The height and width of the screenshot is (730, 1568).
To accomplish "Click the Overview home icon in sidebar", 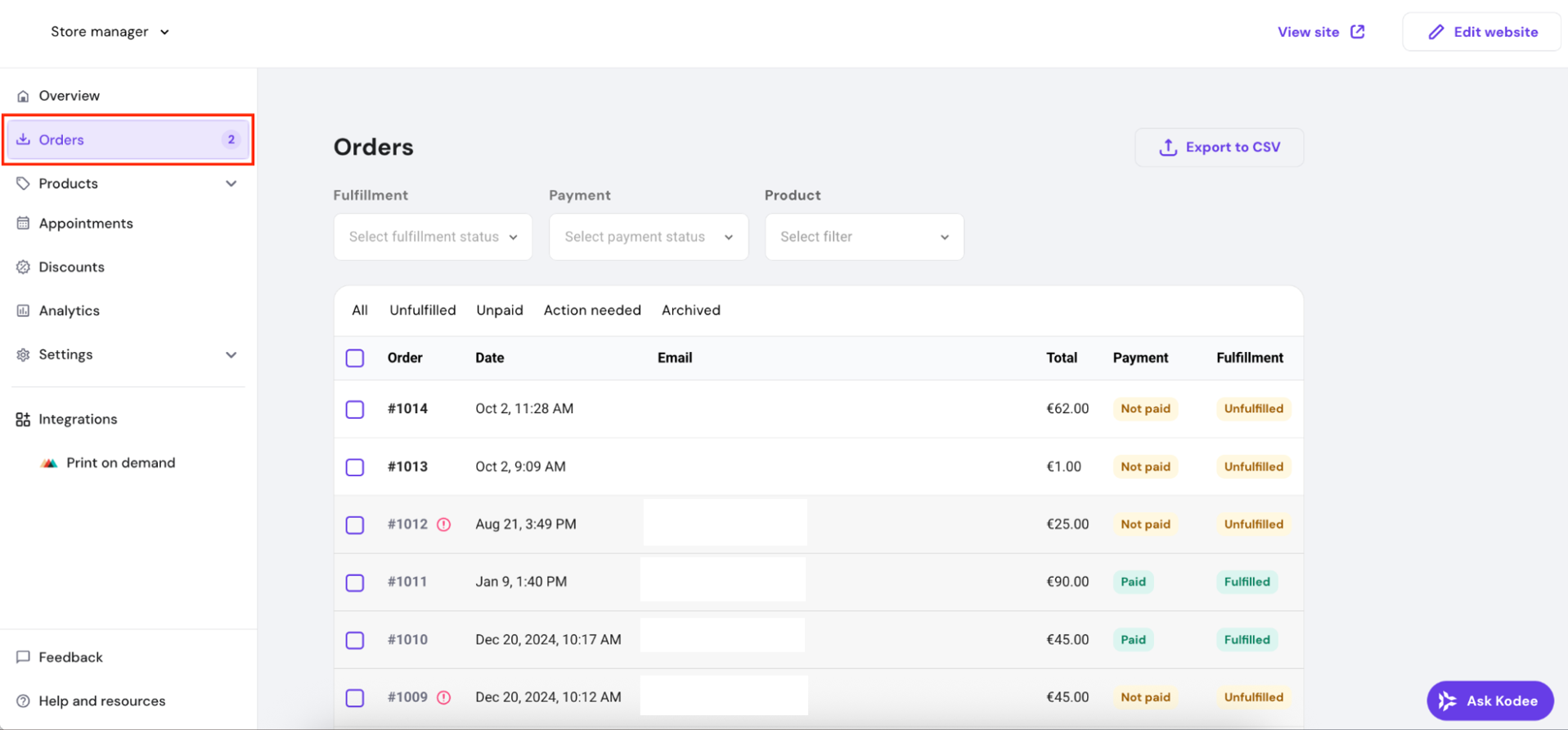I will point(23,96).
